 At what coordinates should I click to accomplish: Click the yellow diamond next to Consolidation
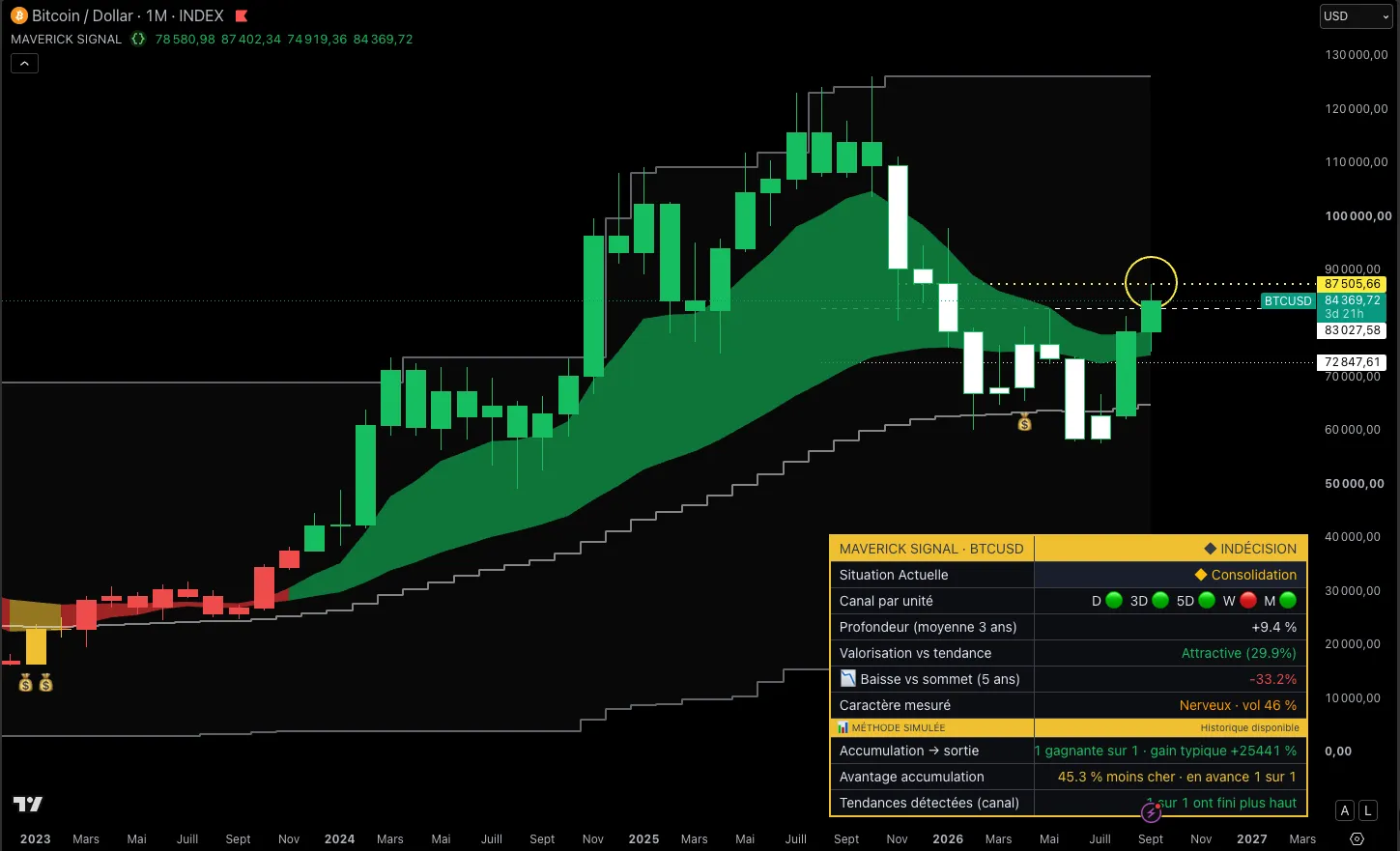point(1201,575)
